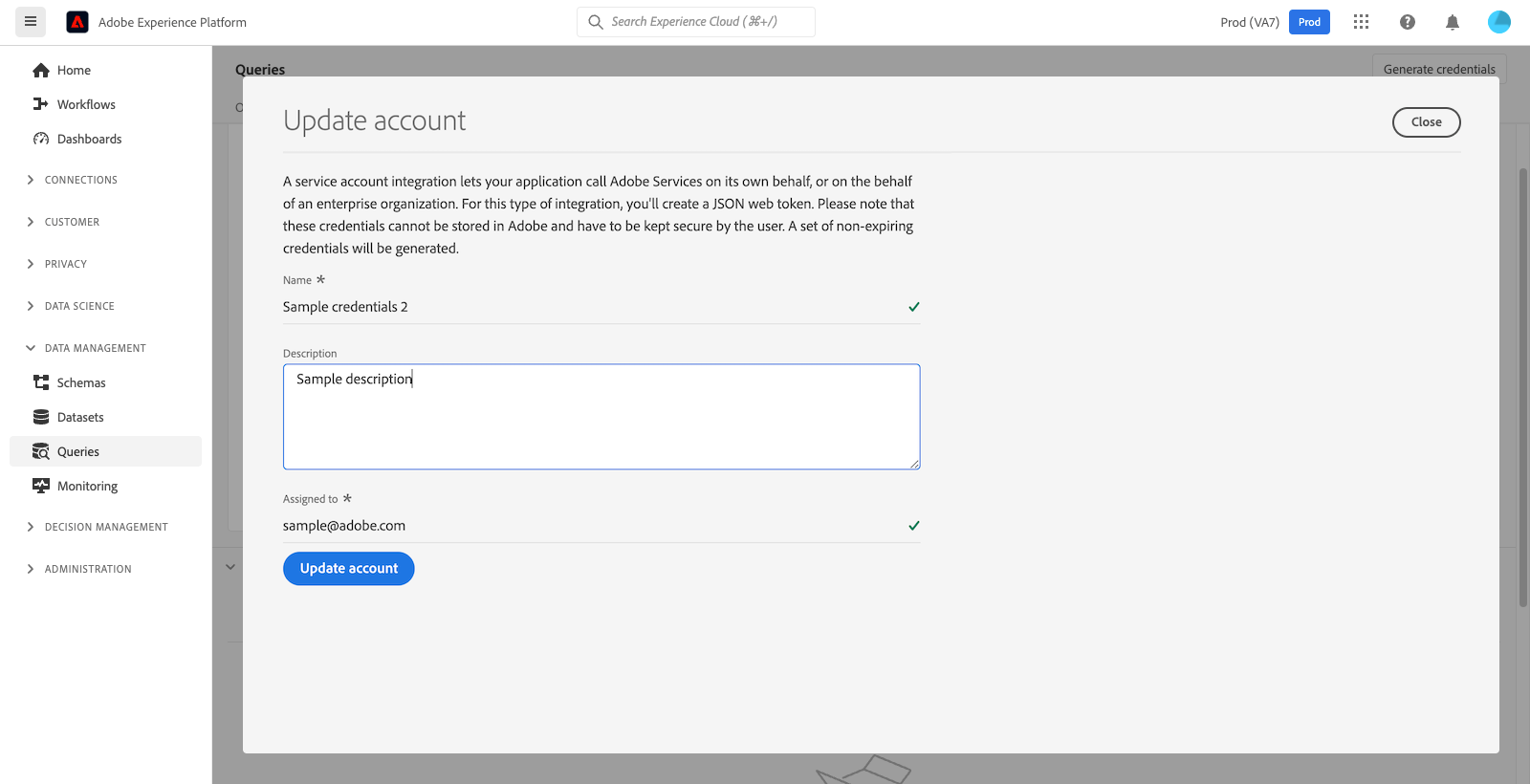
Task: Click the Assigned to validation checkmark
Action: click(914, 526)
